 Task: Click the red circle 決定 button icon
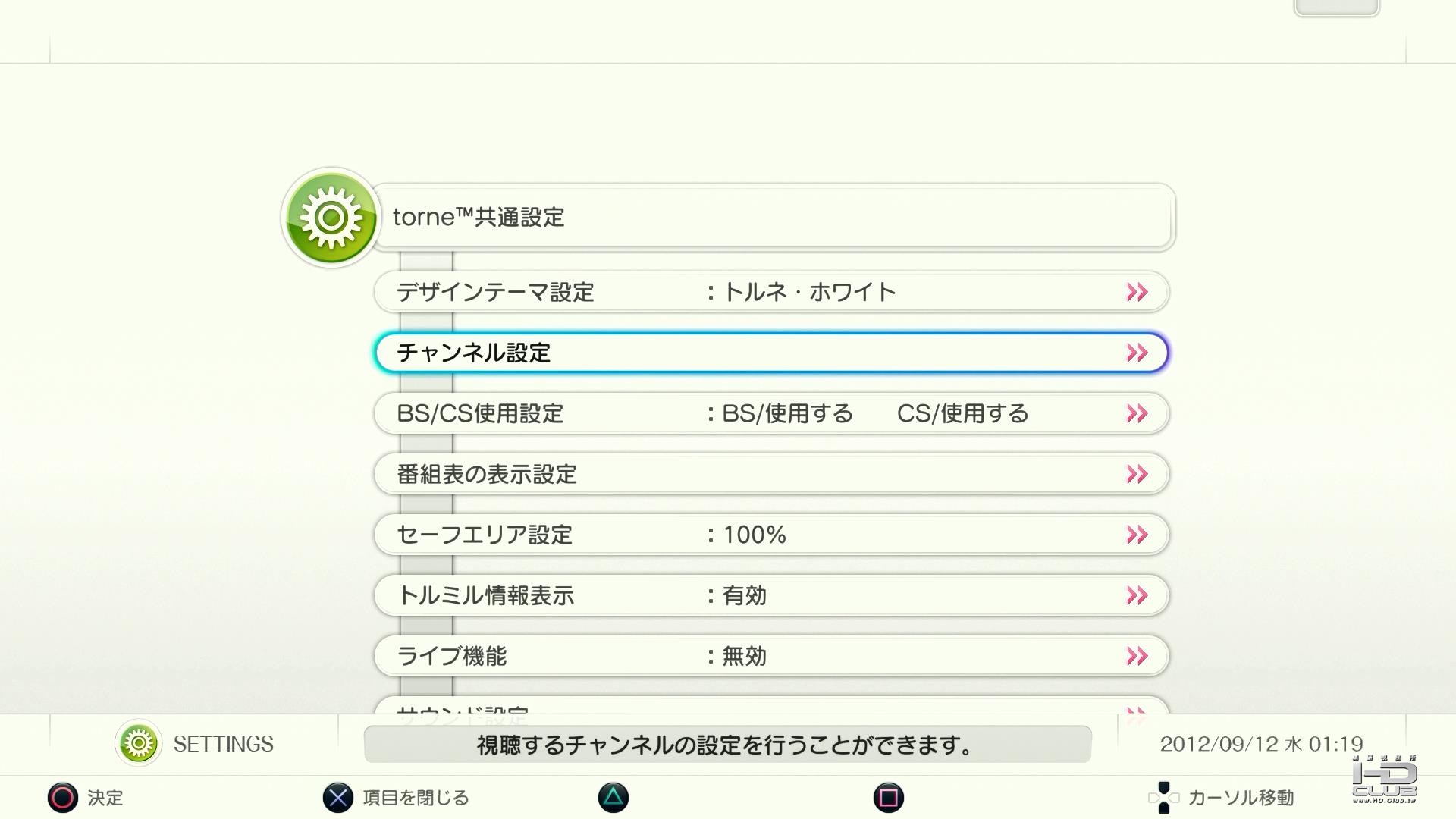(63, 798)
